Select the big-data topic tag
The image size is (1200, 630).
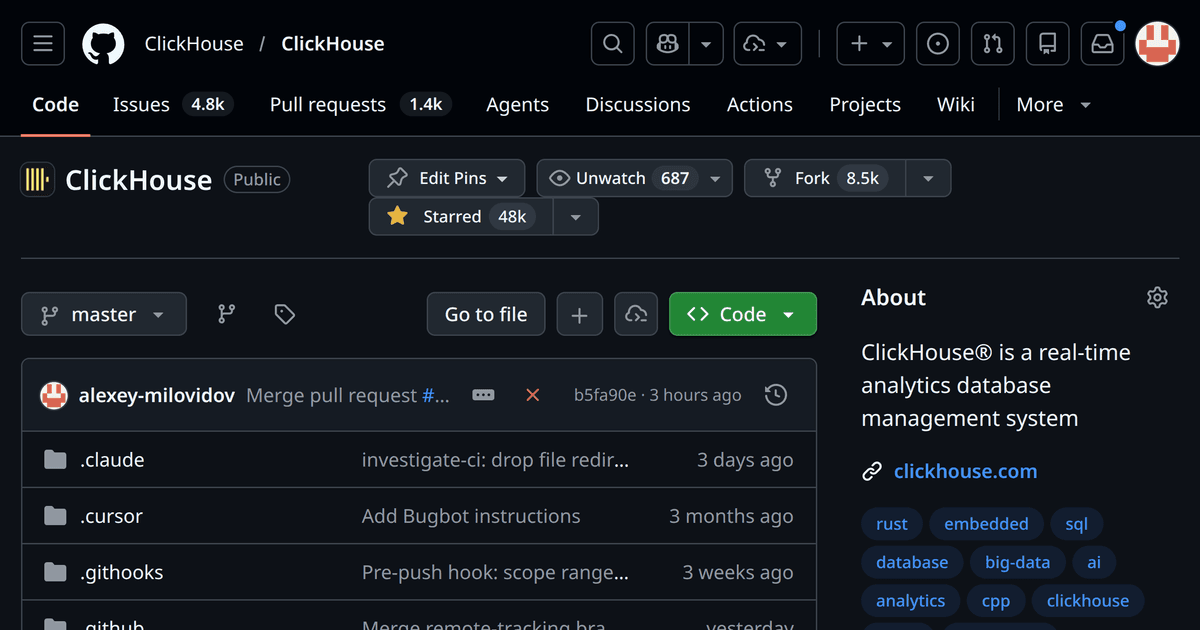(x=1018, y=562)
